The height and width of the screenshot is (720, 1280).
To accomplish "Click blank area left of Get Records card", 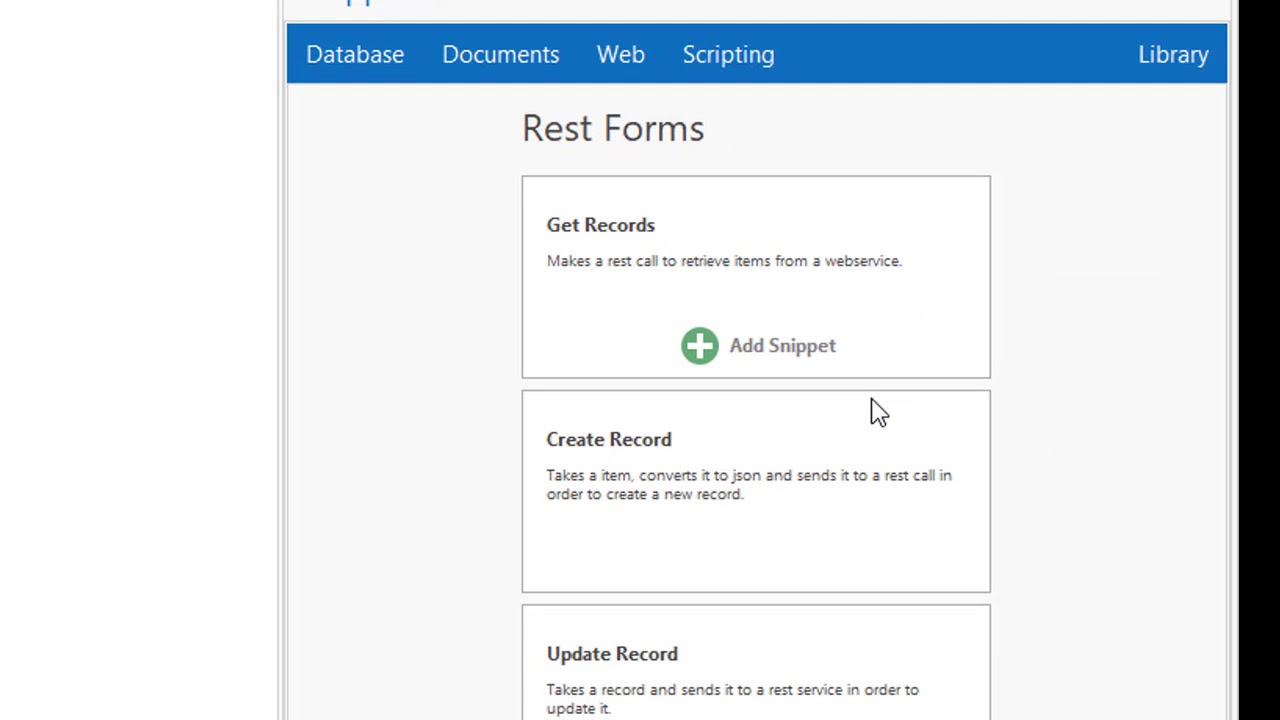I will pos(400,280).
